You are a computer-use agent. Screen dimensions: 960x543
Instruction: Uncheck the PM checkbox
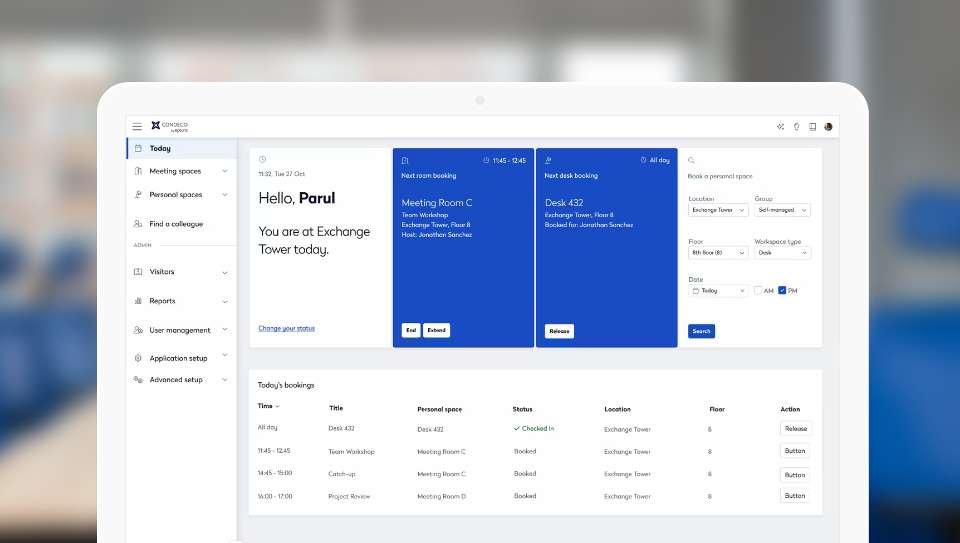(782, 291)
